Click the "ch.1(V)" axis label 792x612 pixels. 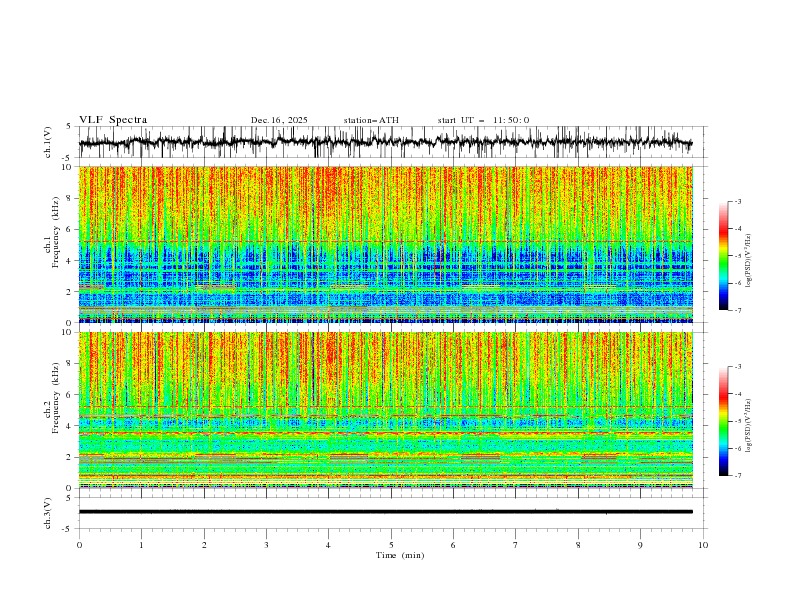pyautogui.click(x=48, y=142)
